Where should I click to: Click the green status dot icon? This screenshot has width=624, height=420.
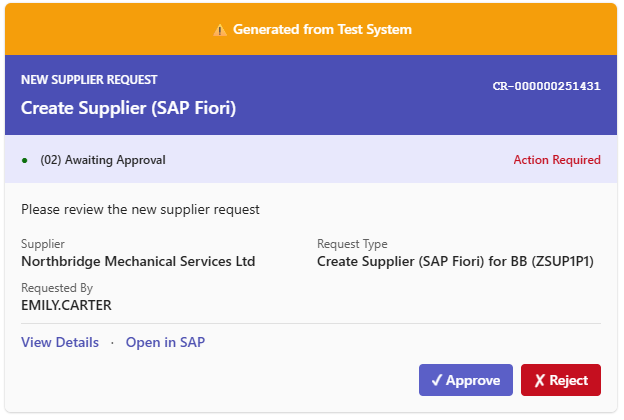coord(25,160)
